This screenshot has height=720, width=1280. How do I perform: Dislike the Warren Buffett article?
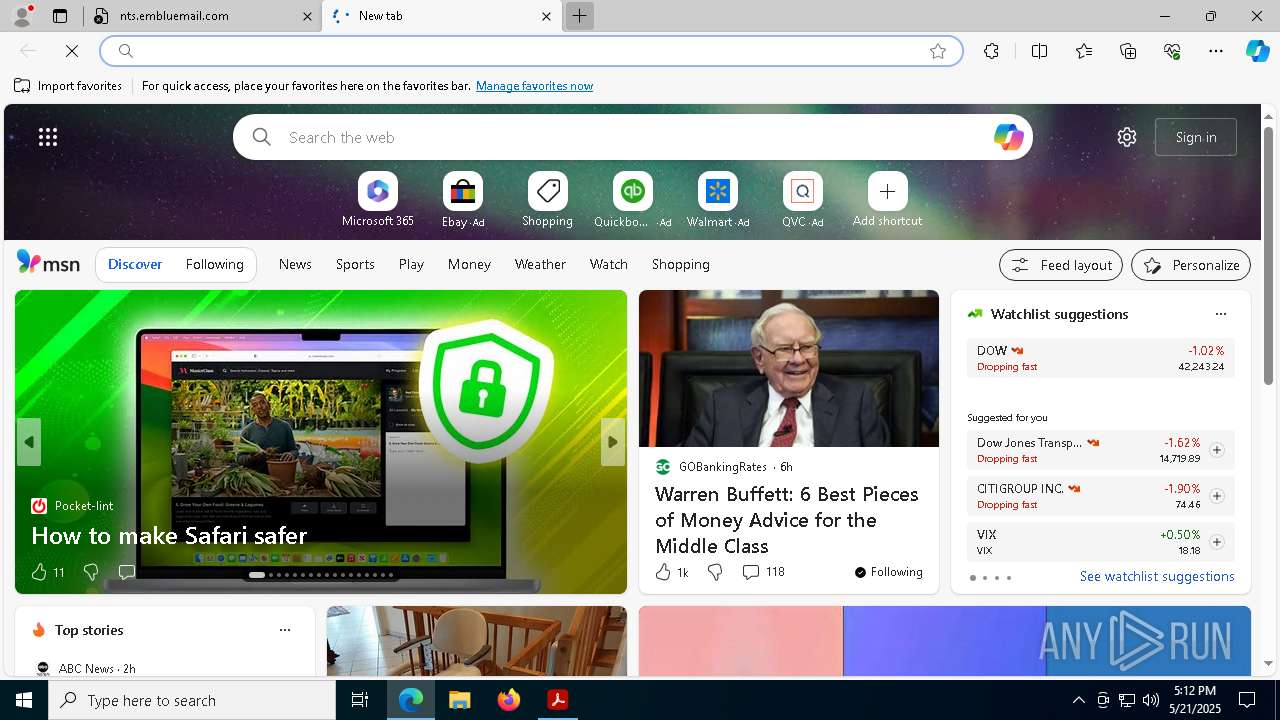715,572
